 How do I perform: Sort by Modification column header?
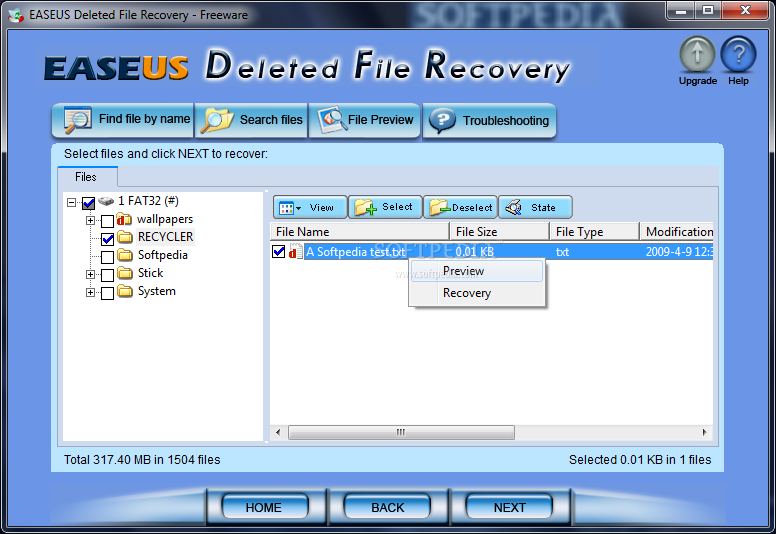point(677,232)
